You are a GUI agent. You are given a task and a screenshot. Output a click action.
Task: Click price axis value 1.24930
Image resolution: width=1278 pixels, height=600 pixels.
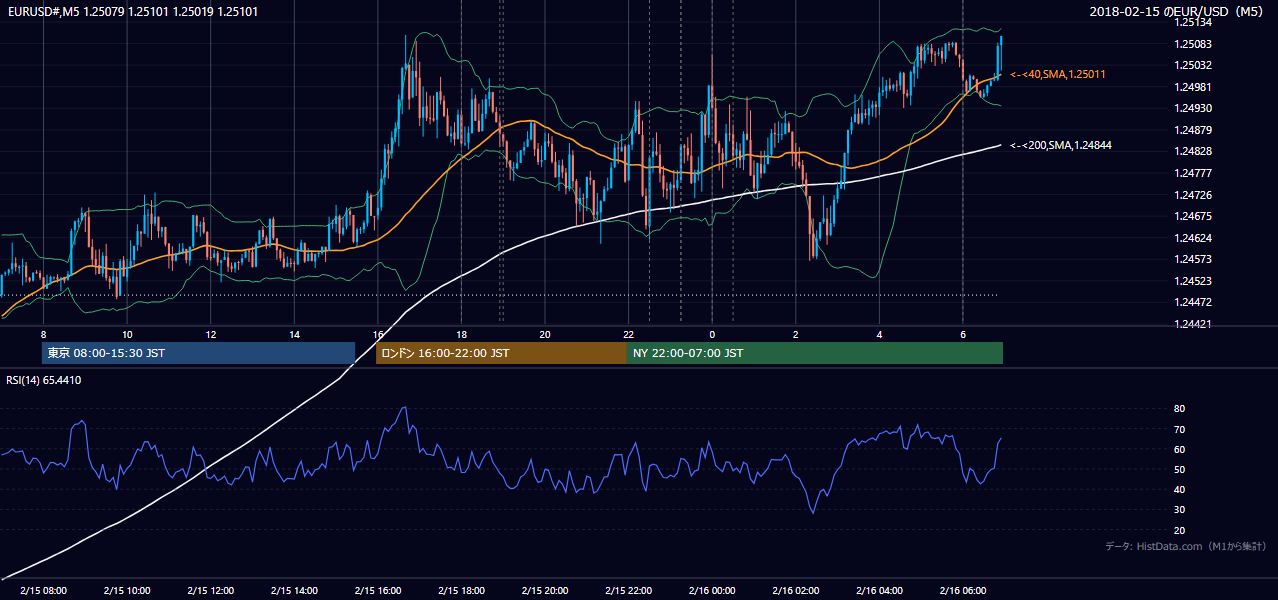click(1195, 108)
